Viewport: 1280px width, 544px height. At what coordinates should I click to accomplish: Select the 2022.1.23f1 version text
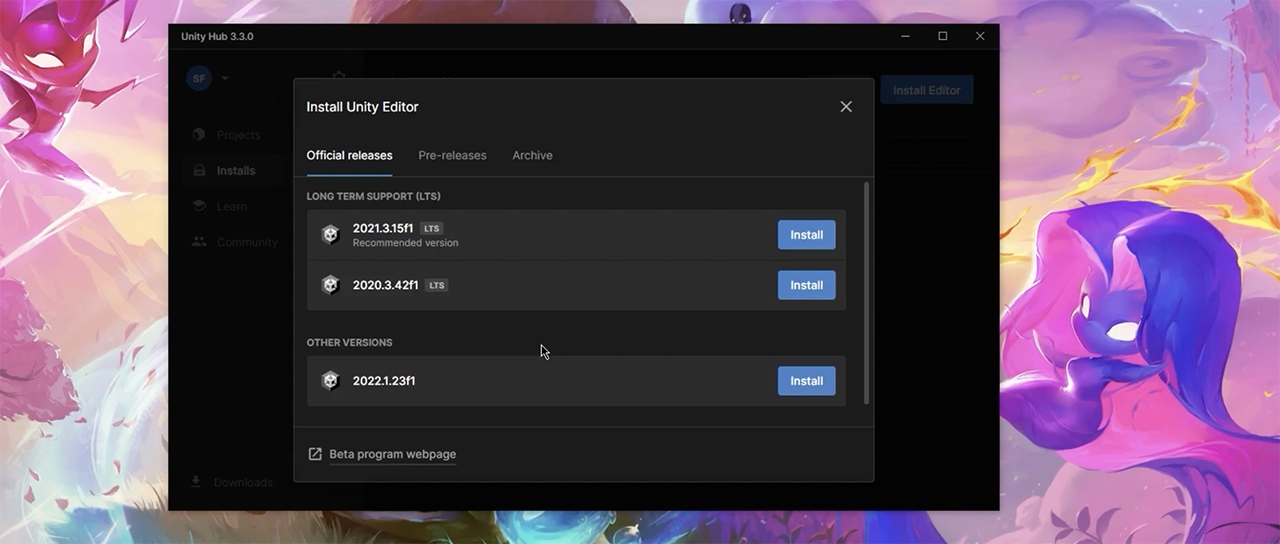[384, 381]
